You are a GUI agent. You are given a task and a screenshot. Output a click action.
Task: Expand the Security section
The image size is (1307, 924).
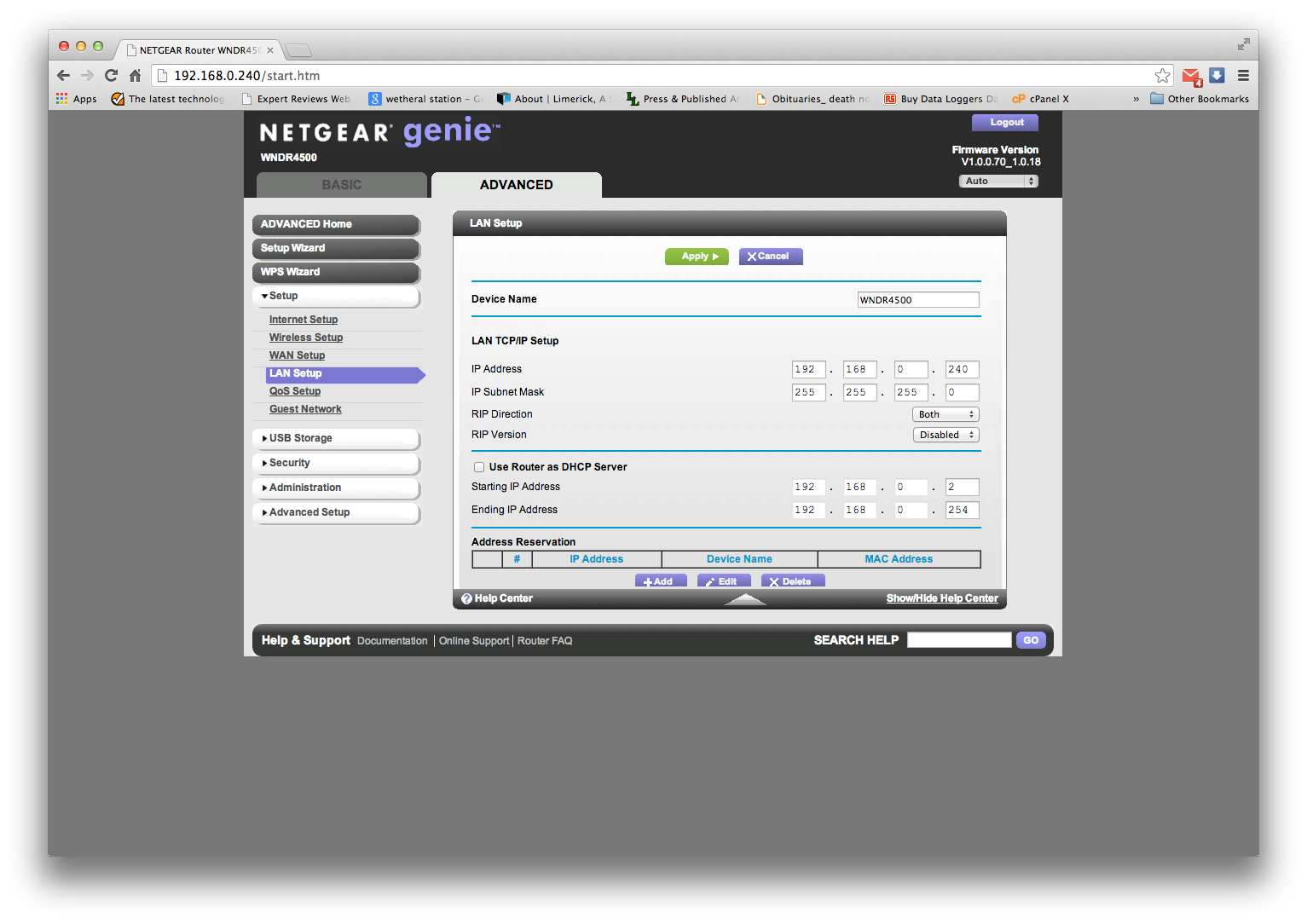pyautogui.click(x=336, y=463)
